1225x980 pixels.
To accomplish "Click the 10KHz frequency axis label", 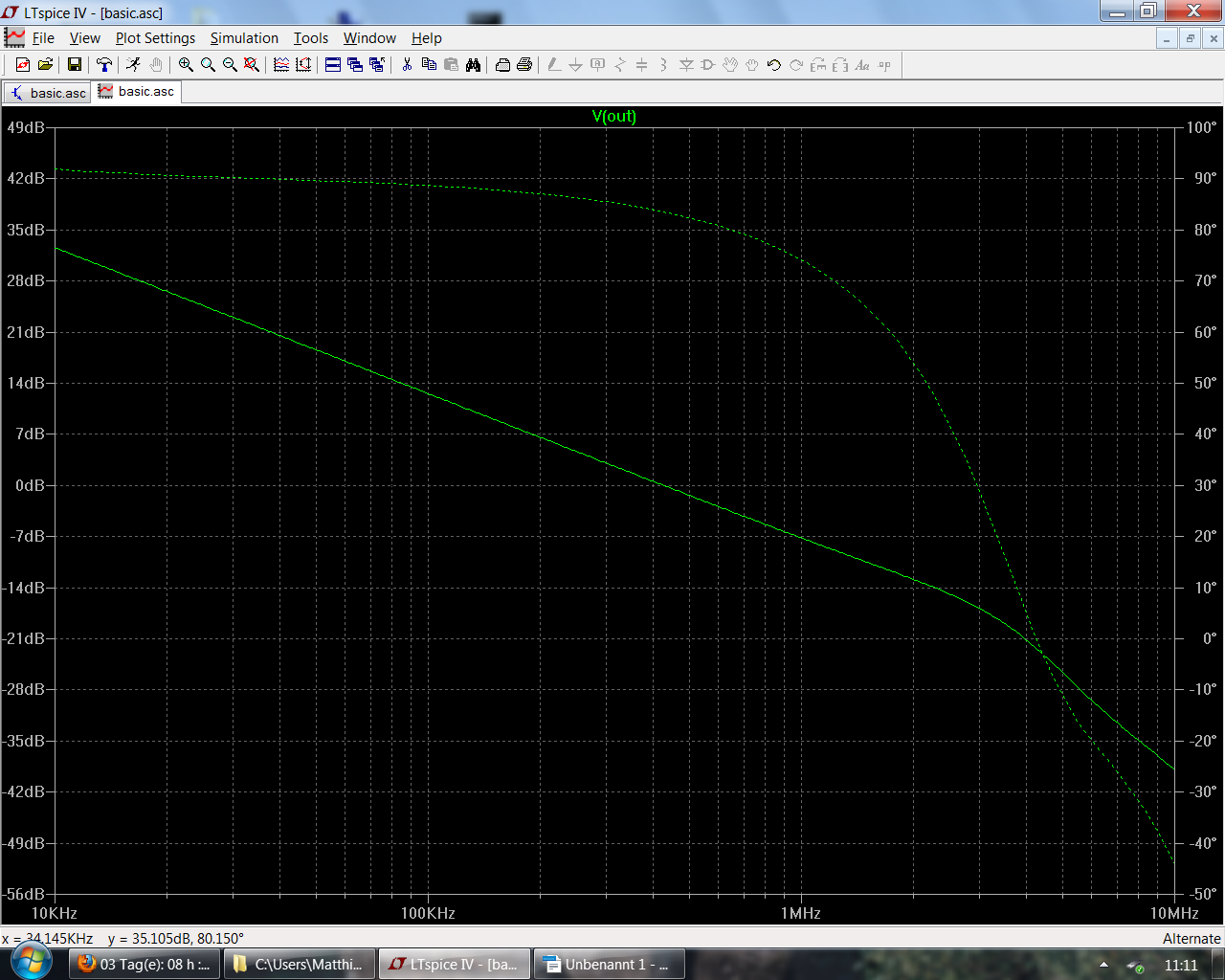I will 55,913.
